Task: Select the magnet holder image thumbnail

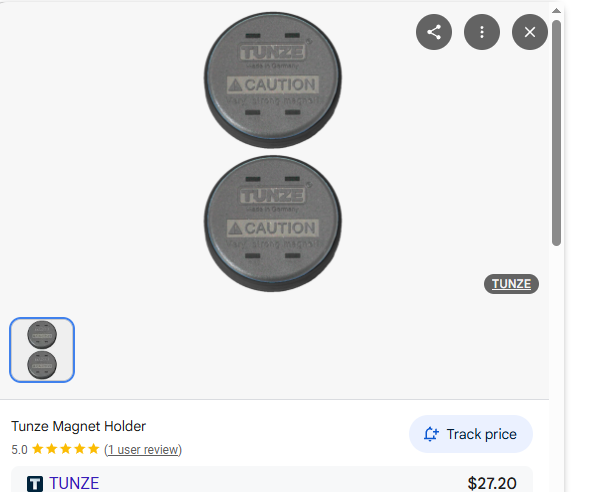Action: (x=42, y=350)
